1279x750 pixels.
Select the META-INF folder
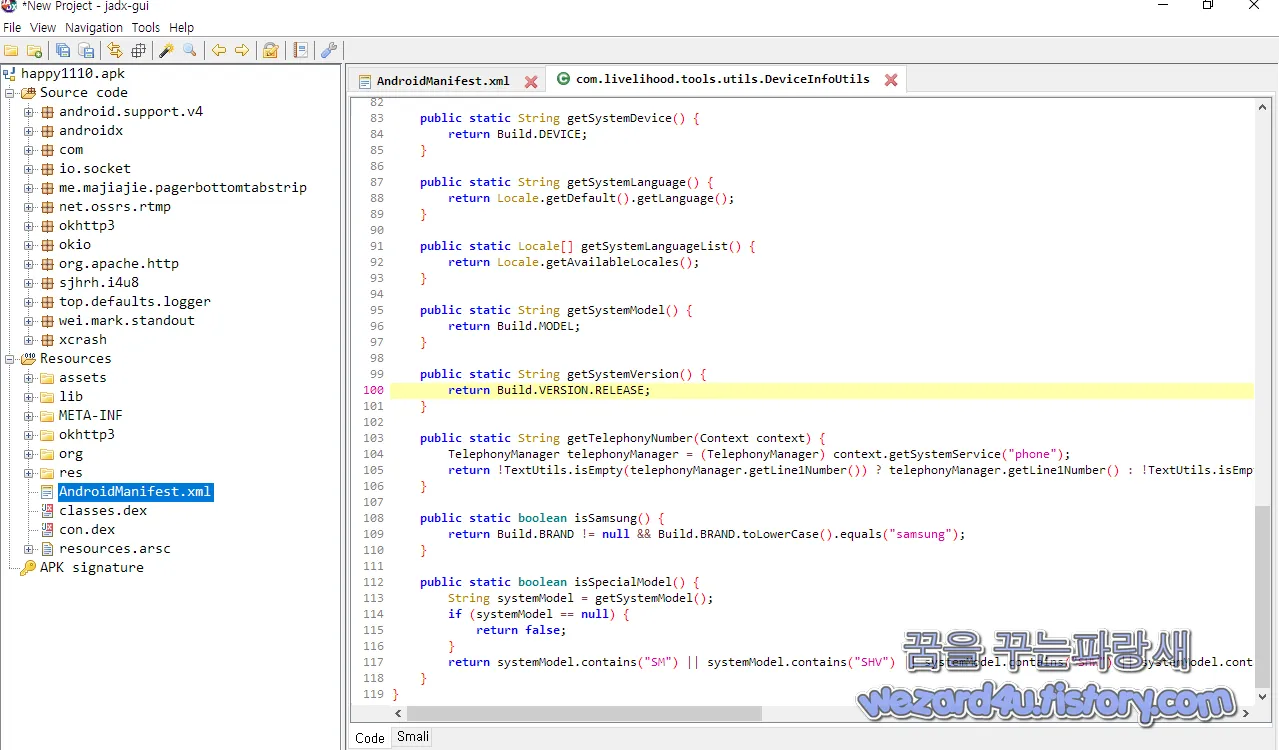[x=91, y=415]
